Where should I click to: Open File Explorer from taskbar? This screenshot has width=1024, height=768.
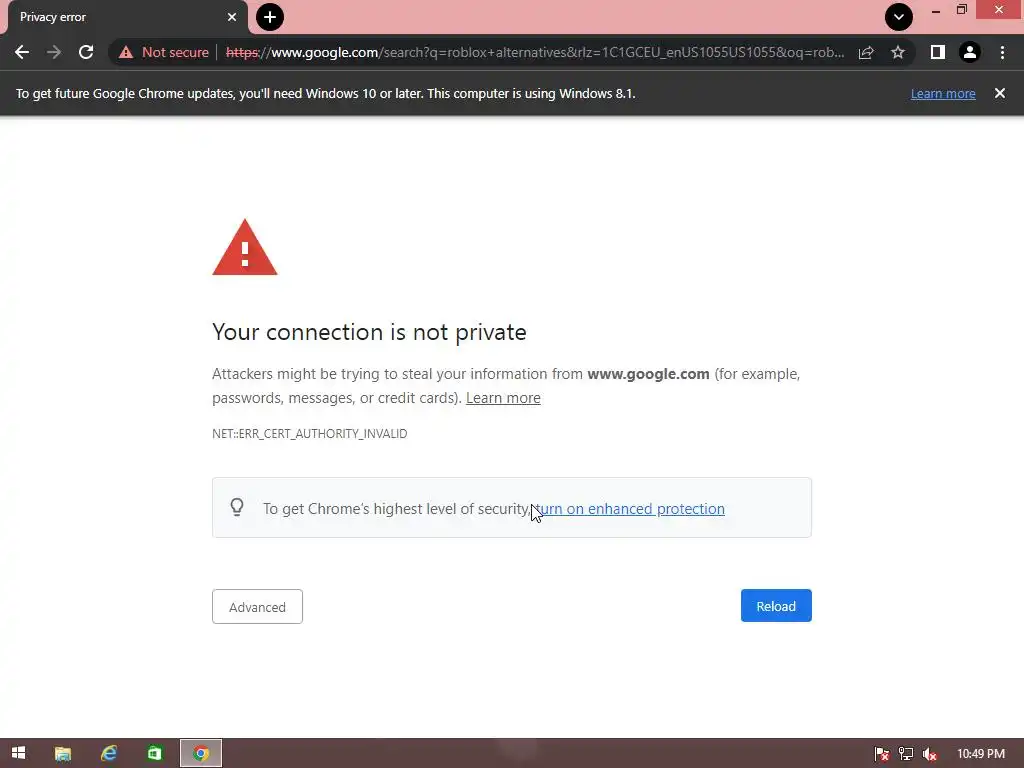[63, 754]
